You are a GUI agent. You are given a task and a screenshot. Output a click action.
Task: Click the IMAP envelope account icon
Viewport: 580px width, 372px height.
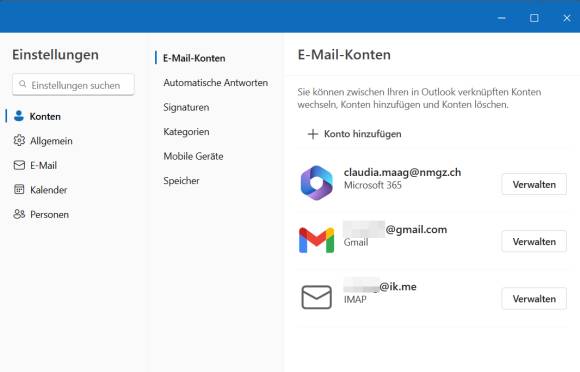(317, 297)
